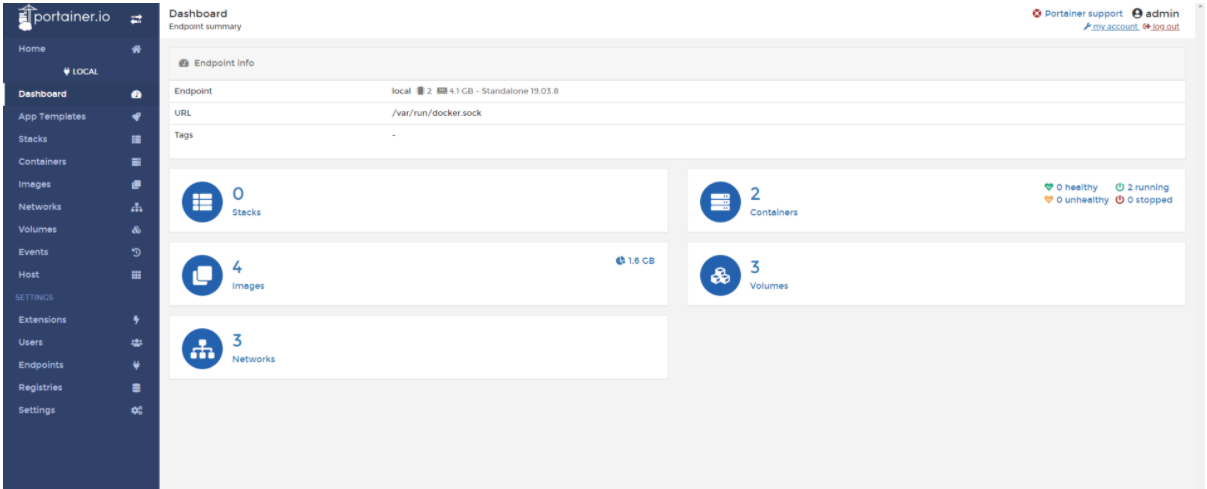This screenshot has height=489, width=1207.
Task: Click the Home house icon
Action: [x=137, y=49]
